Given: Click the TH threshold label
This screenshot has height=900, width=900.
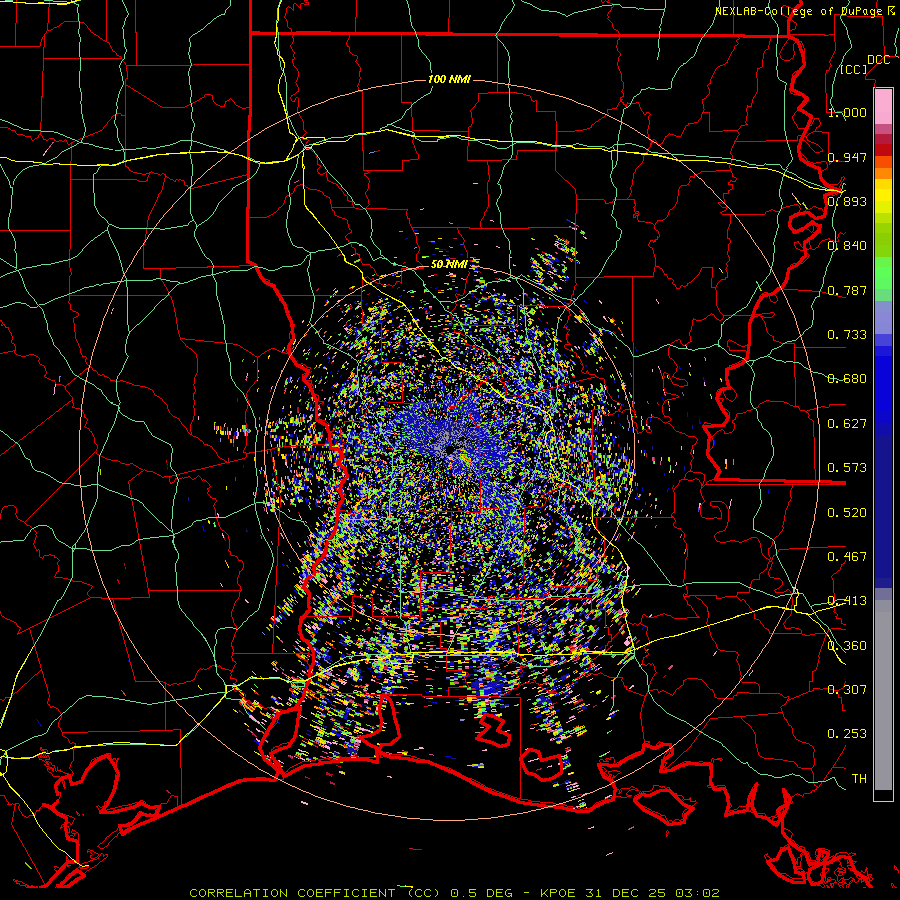Looking at the screenshot, I should click(x=859, y=779).
